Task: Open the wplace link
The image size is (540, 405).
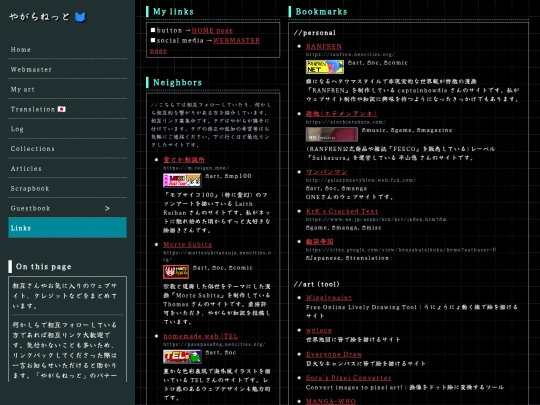Action: coord(319,331)
